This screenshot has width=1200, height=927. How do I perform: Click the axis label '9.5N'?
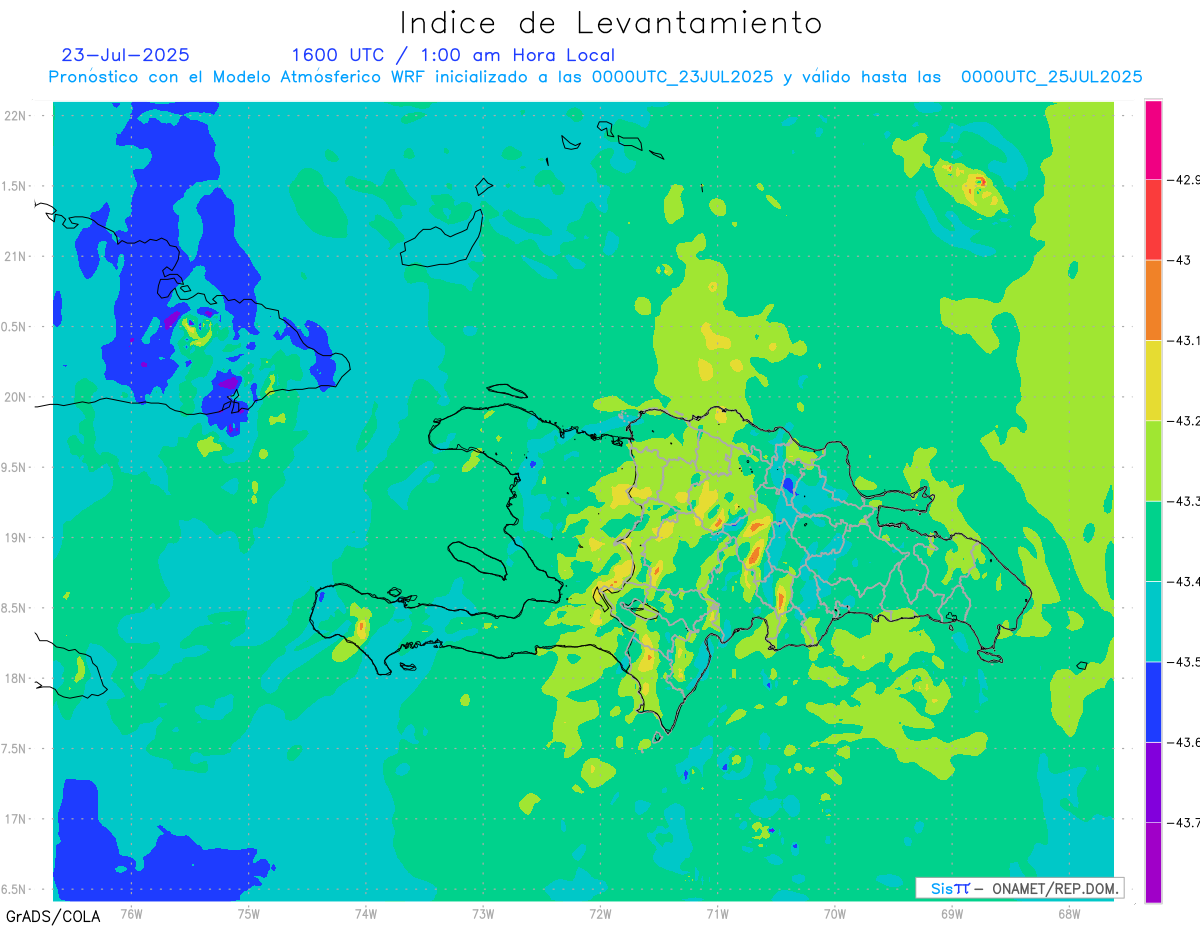click(14, 468)
